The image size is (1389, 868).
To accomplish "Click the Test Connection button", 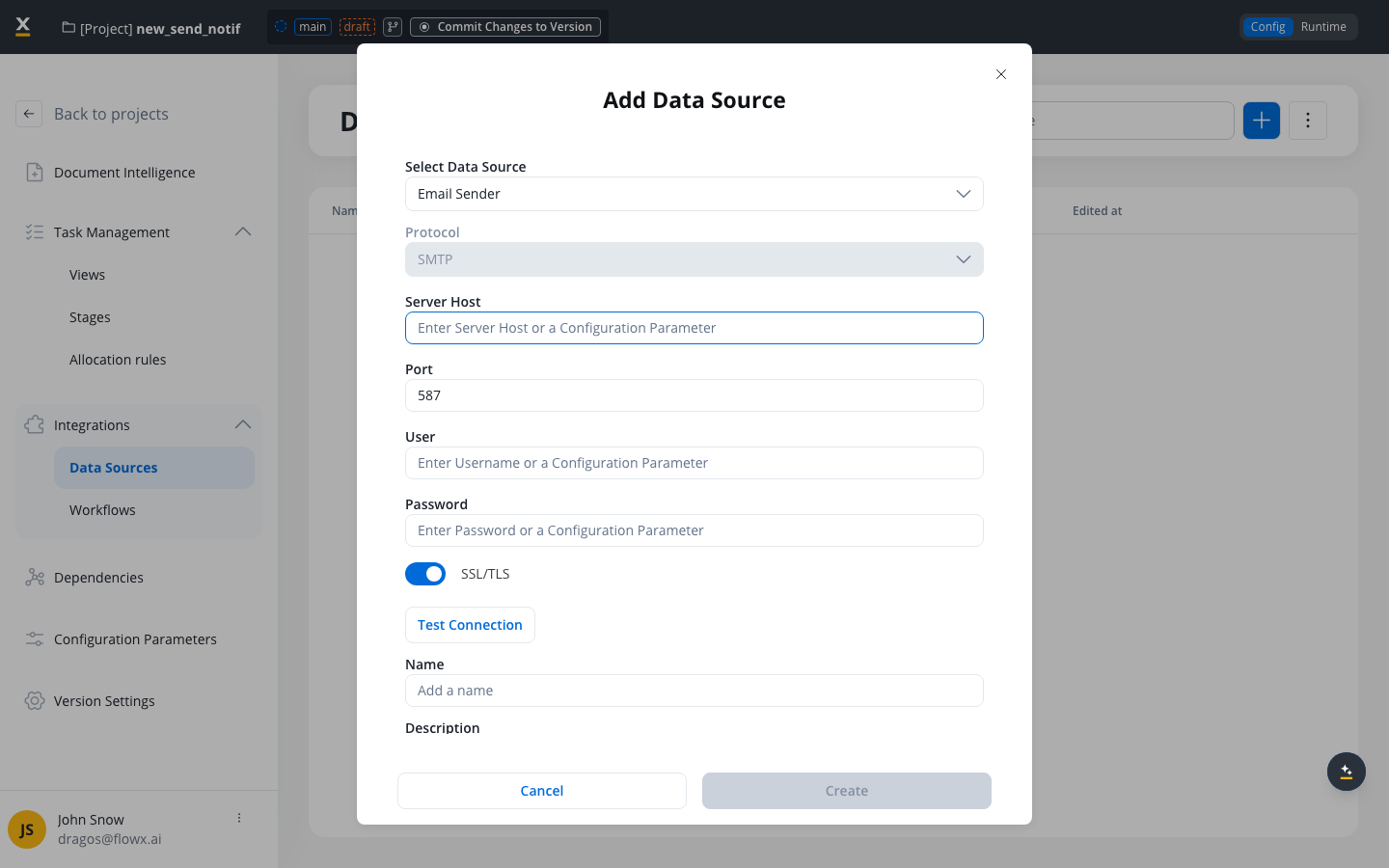I will point(470,625).
